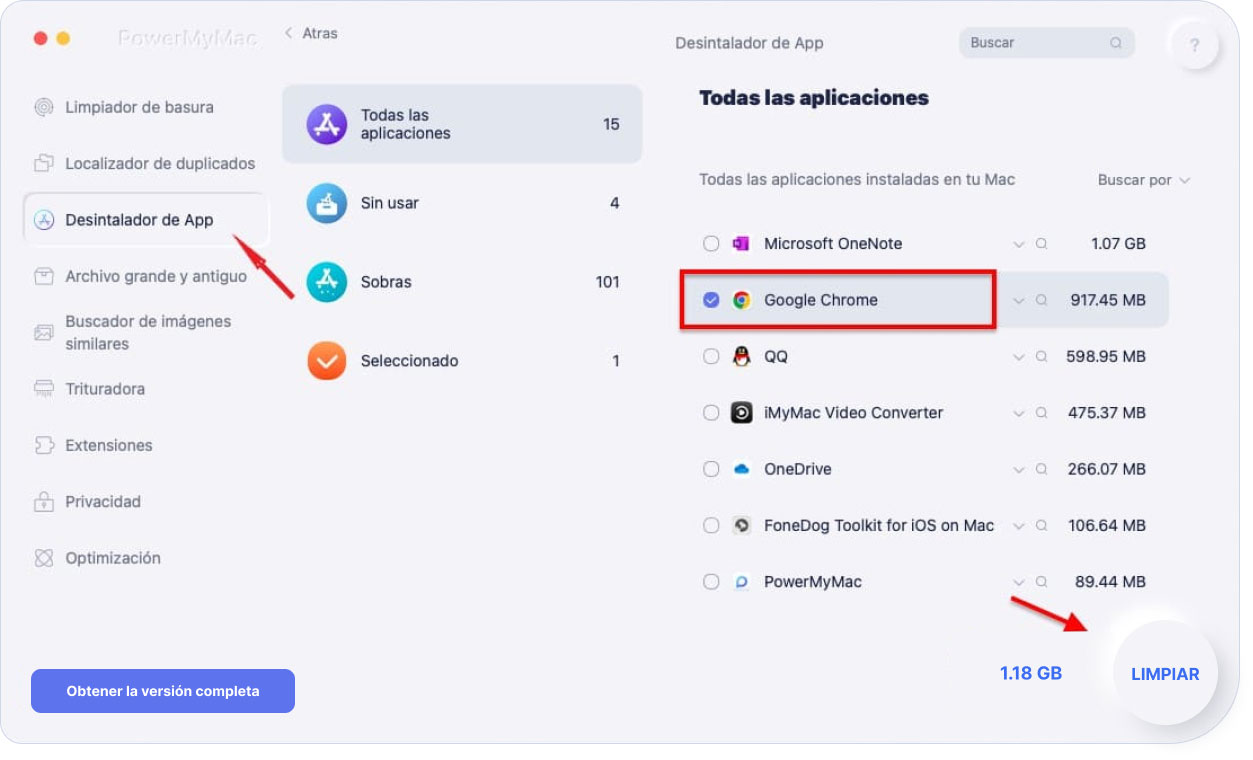This screenshot has height=760, width=1253.
Task: Check the Microsoft OneNote checkbox
Action: [x=711, y=244]
